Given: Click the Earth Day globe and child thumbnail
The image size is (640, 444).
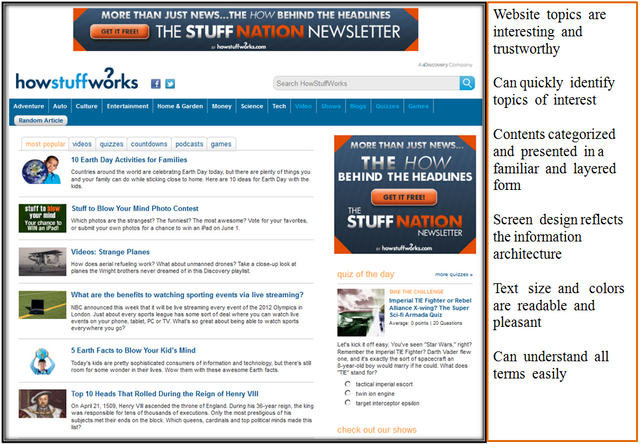Looking at the screenshot, I should click(x=42, y=170).
